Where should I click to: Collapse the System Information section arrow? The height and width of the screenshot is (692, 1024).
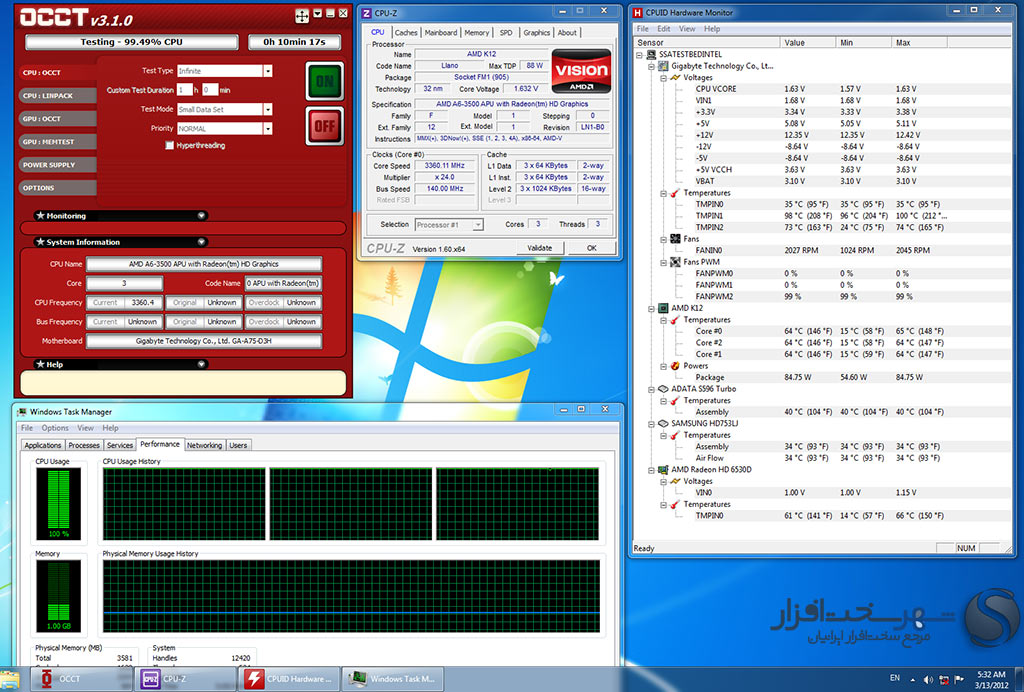point(201,242)
